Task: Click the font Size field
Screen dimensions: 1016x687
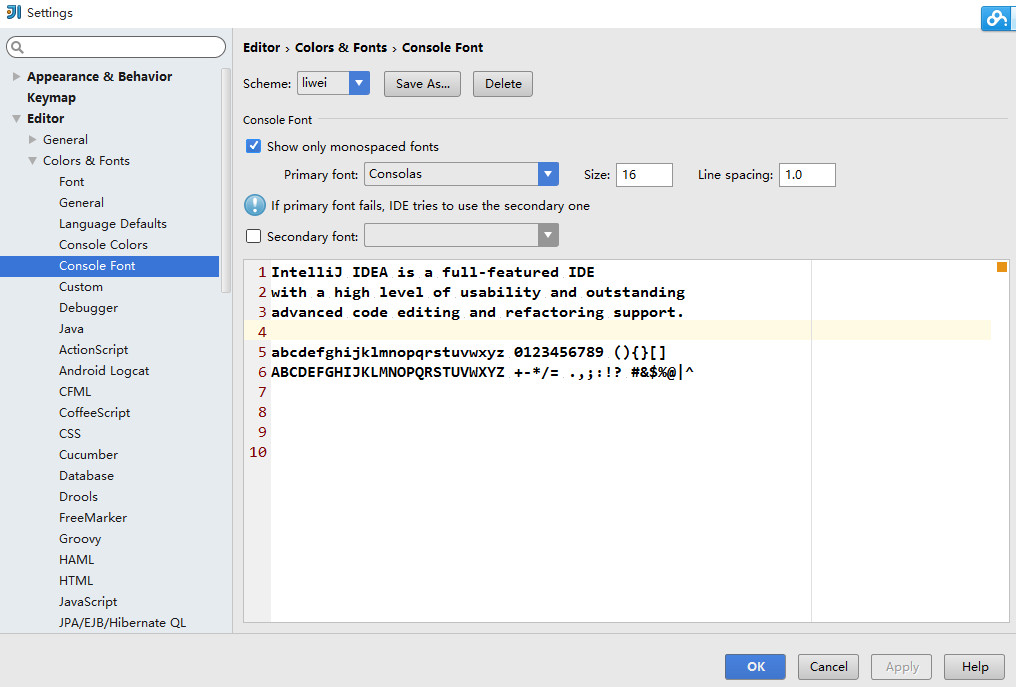Action: (x=644, y=174)
